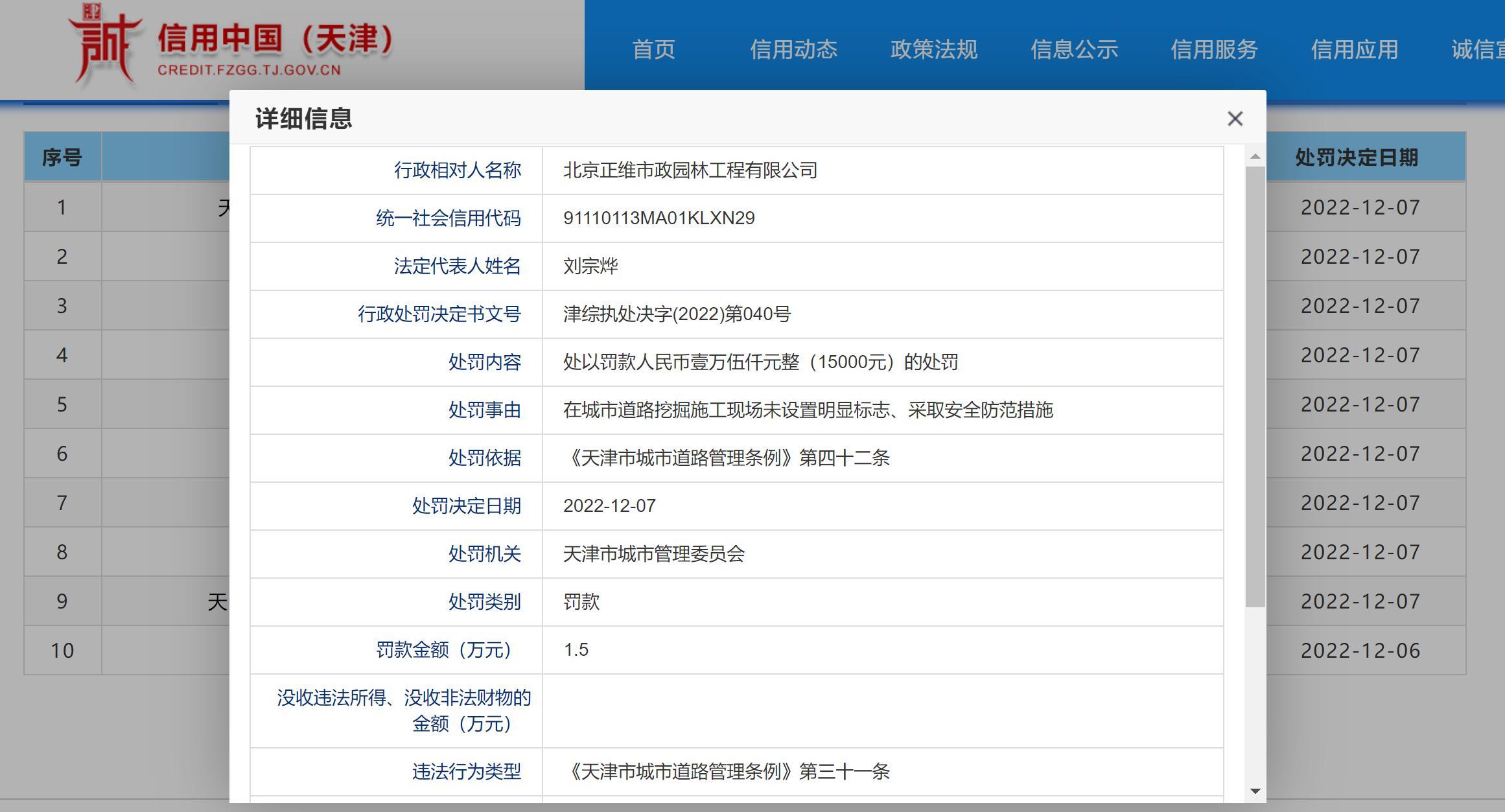Click the authority 天津市城市管理委员会
Image resolution: width=1505 pixels, height=812 pixels.
[653, 554]
